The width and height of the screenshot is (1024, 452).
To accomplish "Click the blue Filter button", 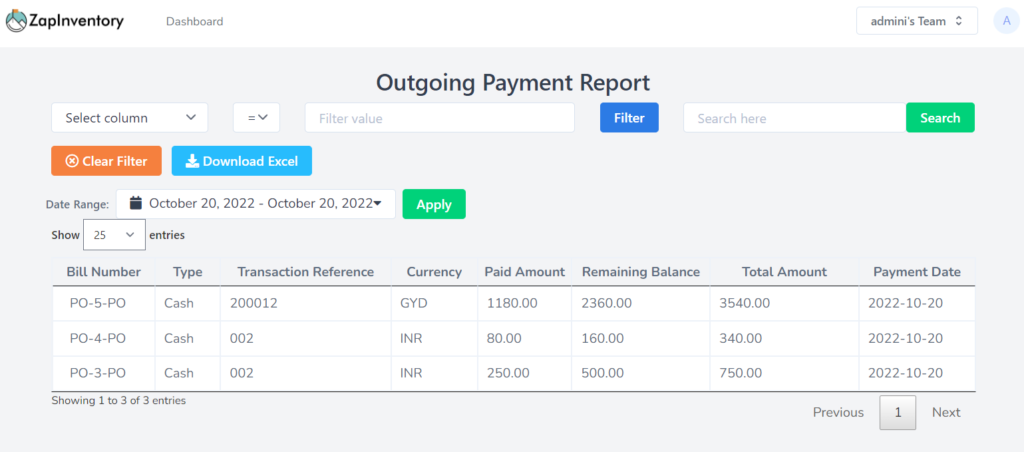I will tap(630, 118).
